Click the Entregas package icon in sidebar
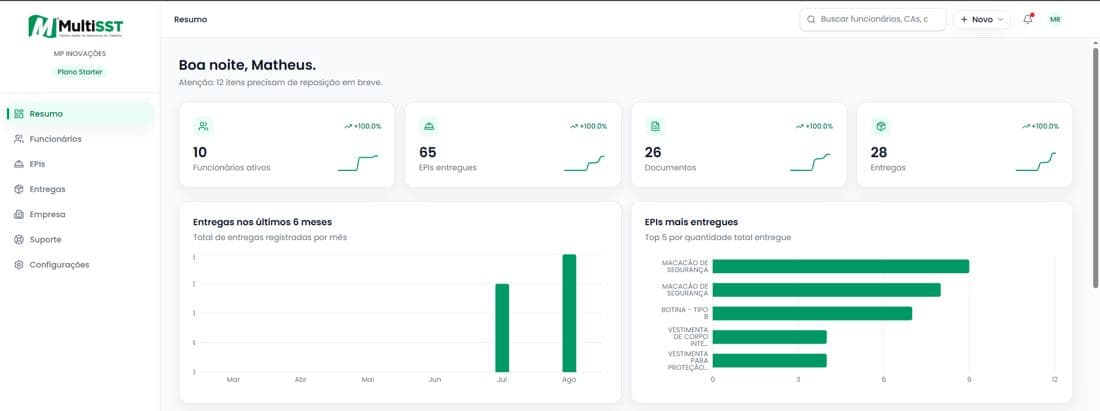 [19, 189]
